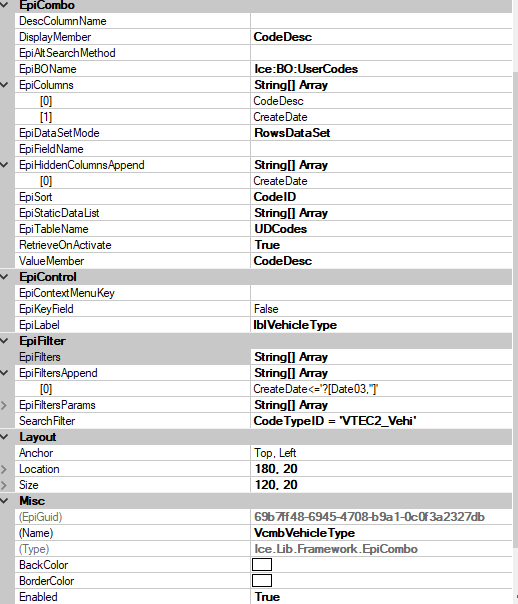The image size is (518, 604).
Task: Click the BorderColor swatch box
Action: point(262,581)
